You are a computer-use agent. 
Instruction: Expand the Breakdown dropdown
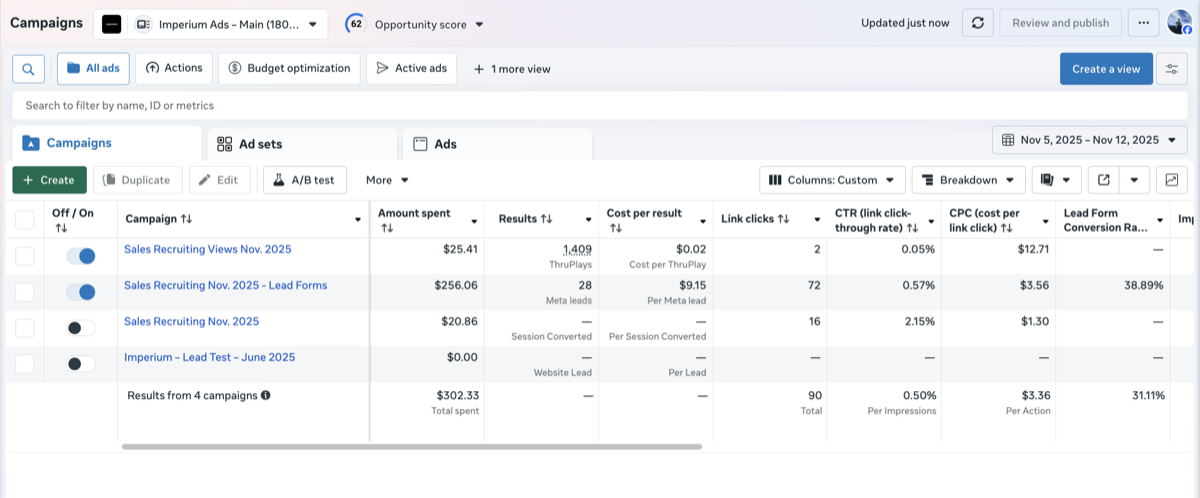(x=968, y=180)
